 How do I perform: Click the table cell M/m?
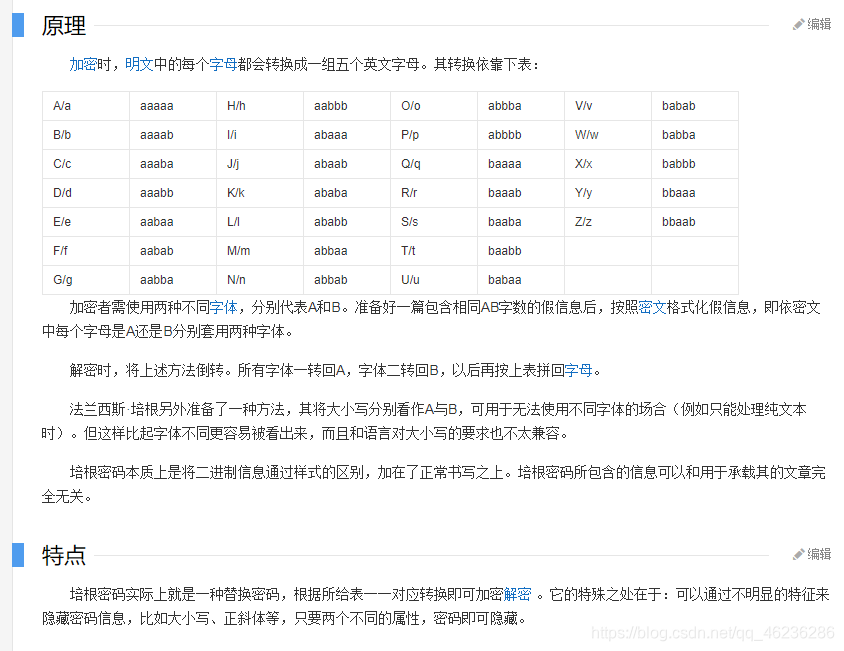point(260,251)
